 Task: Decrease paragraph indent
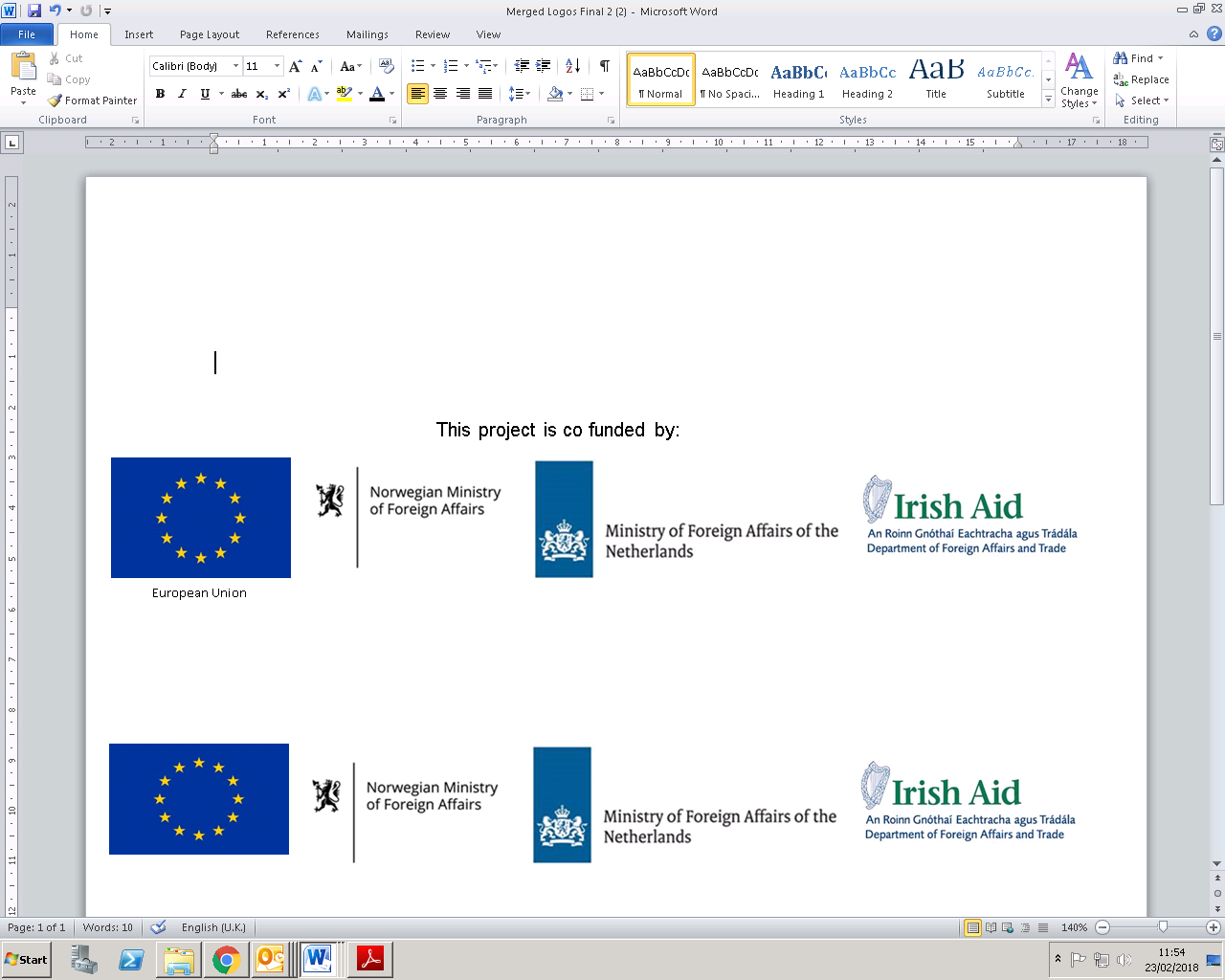click(x=522, y=66)
